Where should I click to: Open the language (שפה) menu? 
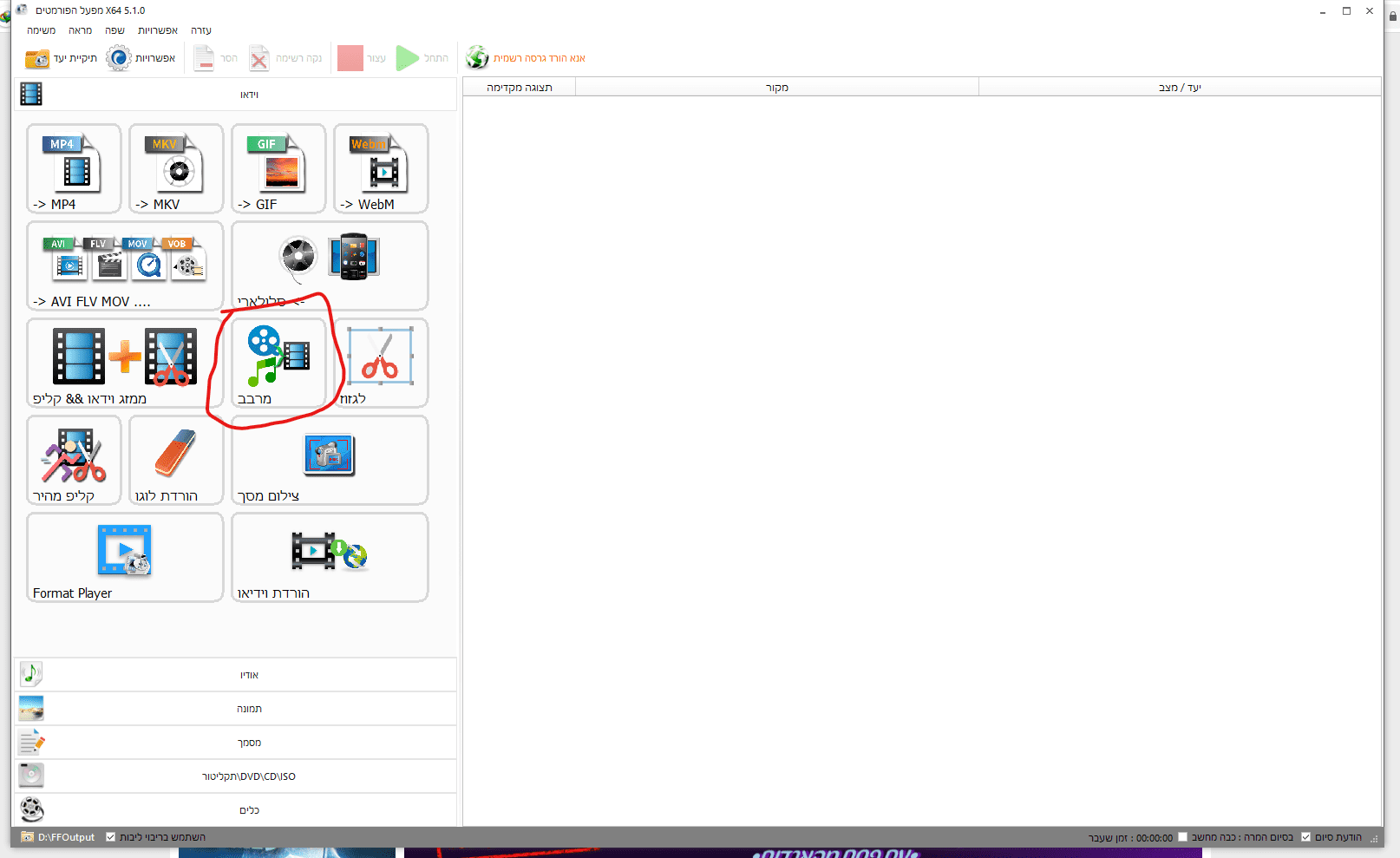click(115, 30)
